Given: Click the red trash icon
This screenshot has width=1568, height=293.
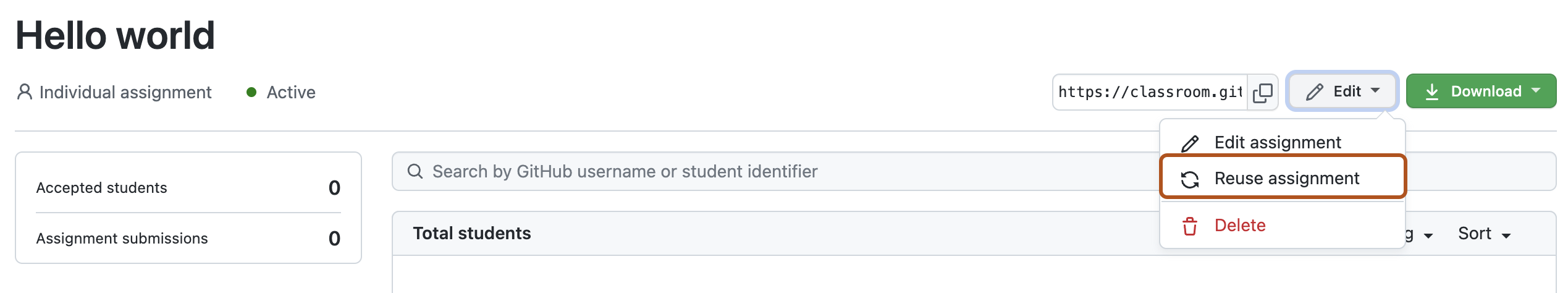Looking at the screenshot, I should (x=1190, y=226).
